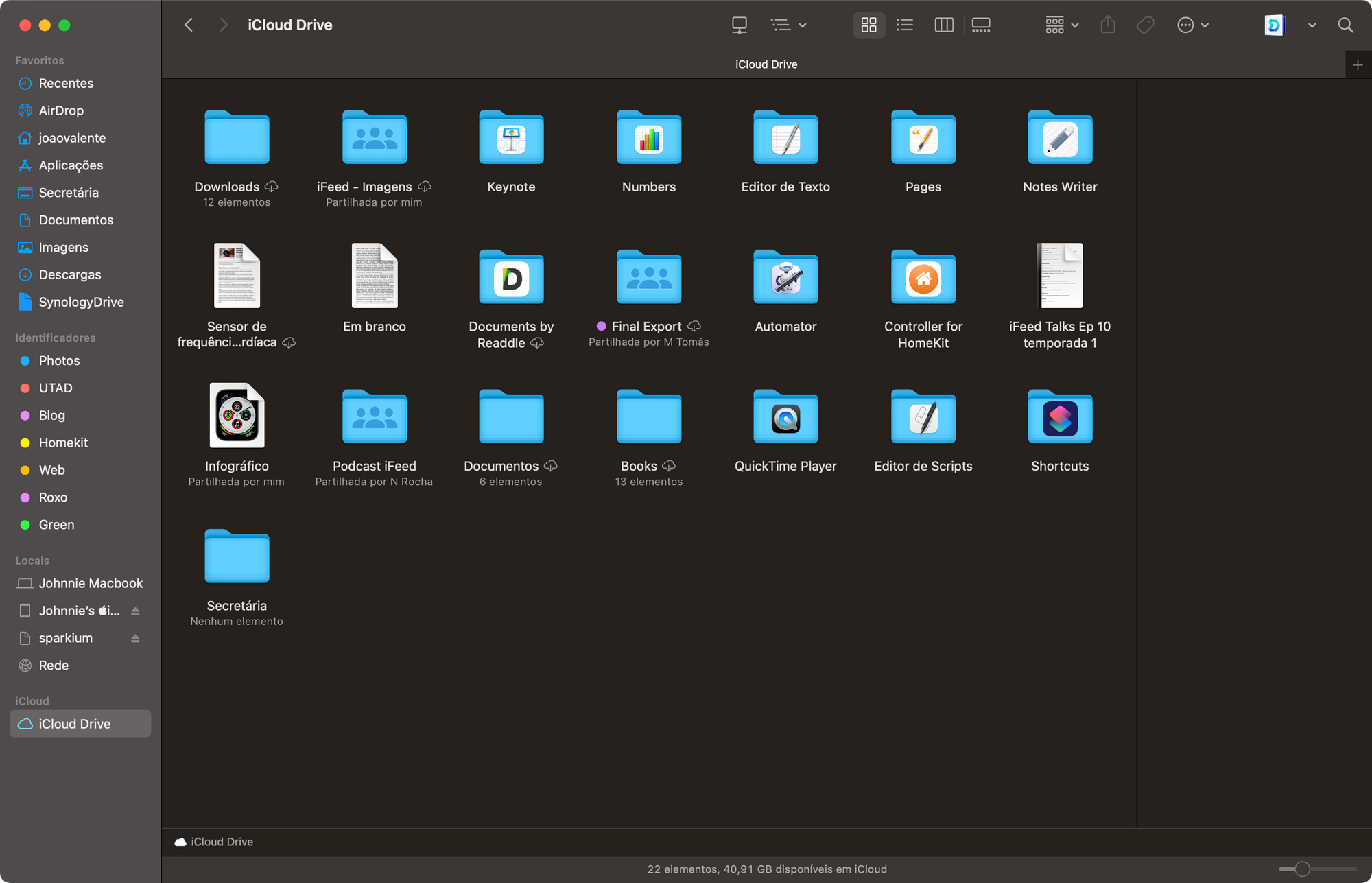The image size is (1372, 883).
Task: Eject the sparkium volume
Action: tap(135, 638)
